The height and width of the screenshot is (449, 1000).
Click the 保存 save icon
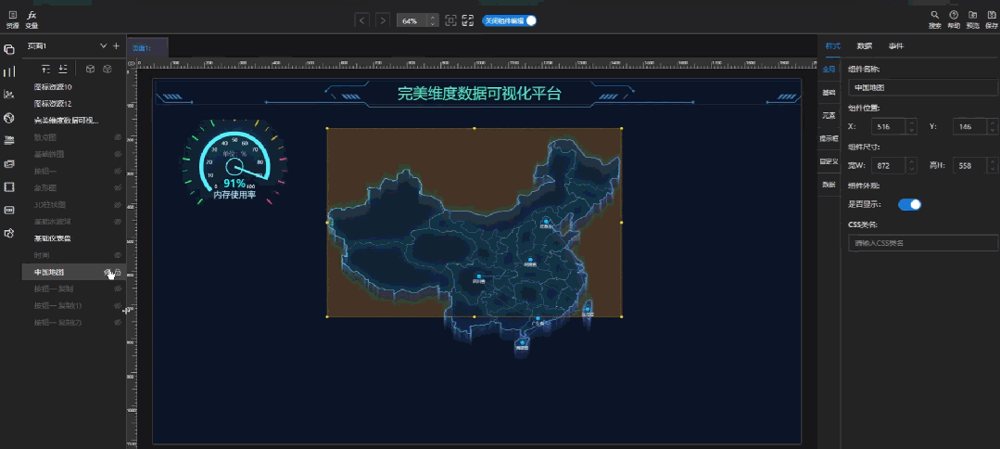pos(991,19)
